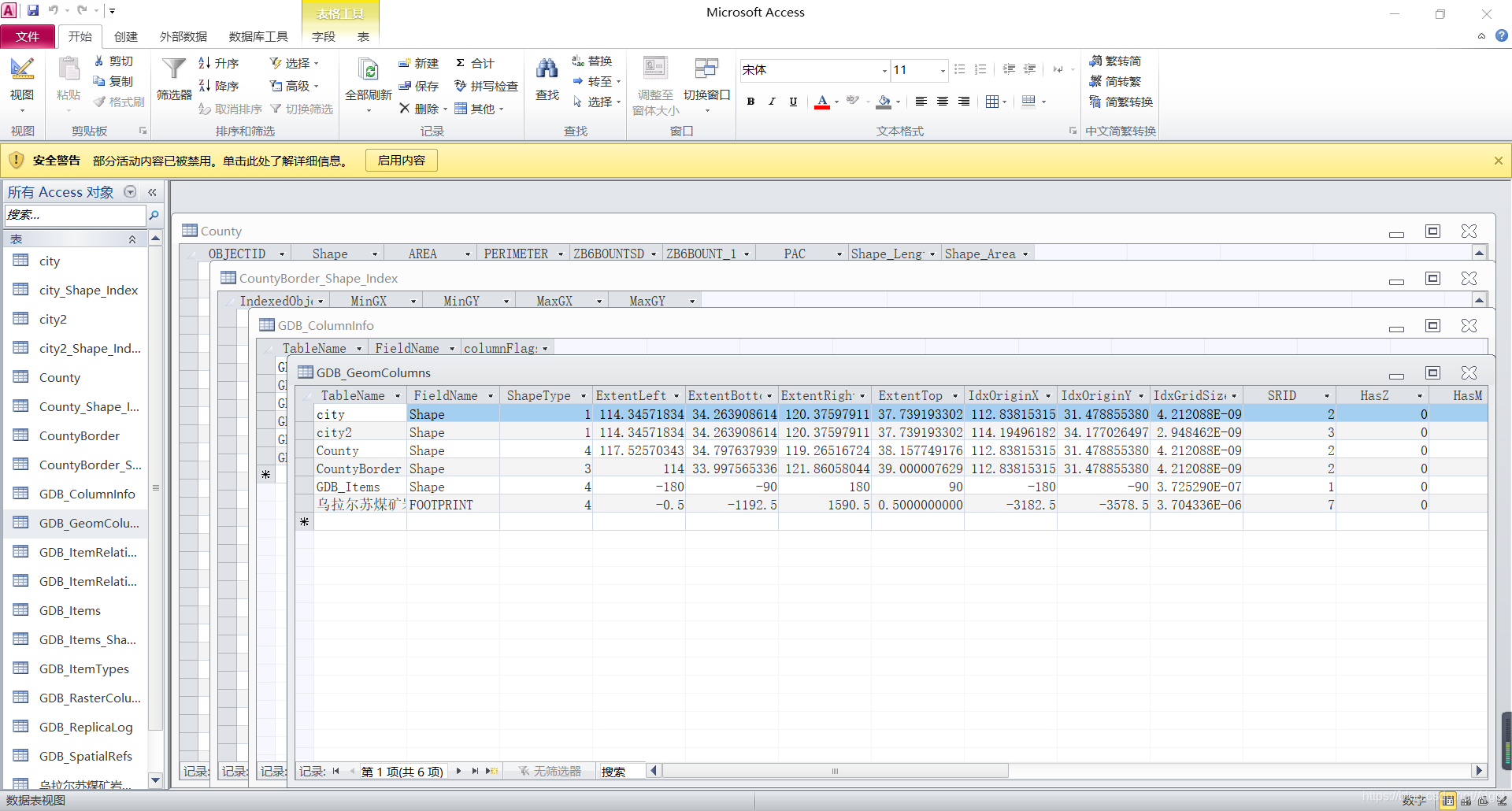1512x811 pixels.
Task: Sort descending with 降序
Action: tap(218, 86)
